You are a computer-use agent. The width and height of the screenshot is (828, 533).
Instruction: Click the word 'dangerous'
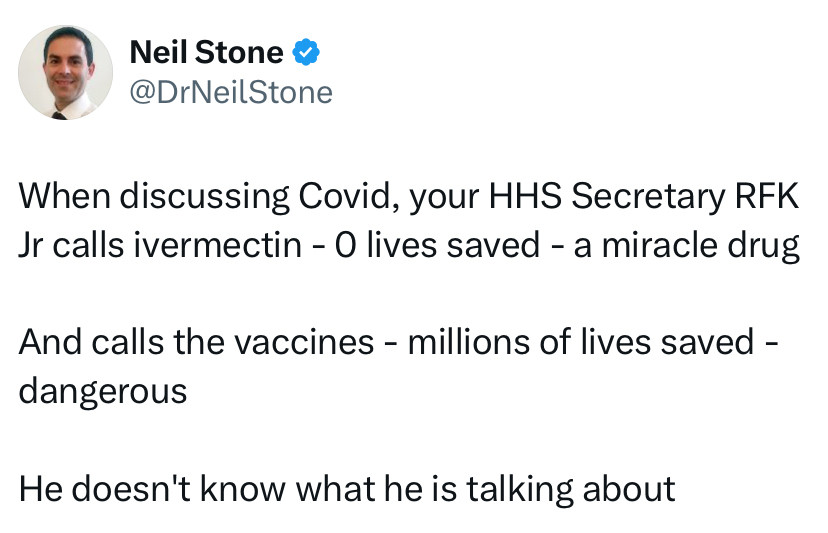coord(103,392)
